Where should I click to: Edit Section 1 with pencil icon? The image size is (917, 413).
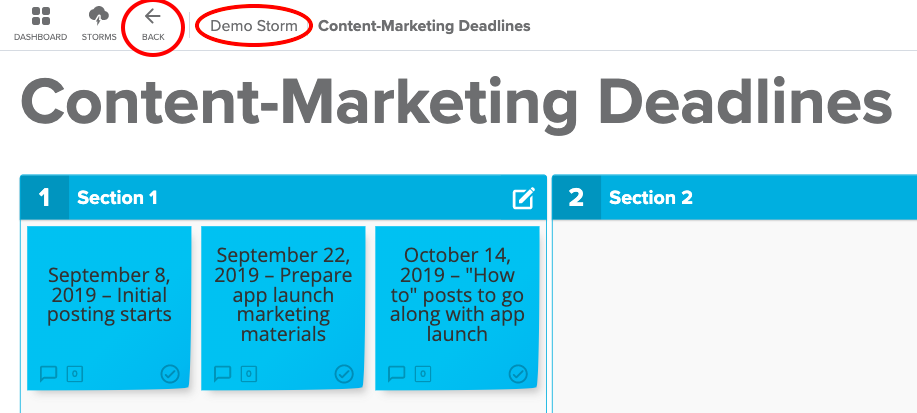point(523,198)
